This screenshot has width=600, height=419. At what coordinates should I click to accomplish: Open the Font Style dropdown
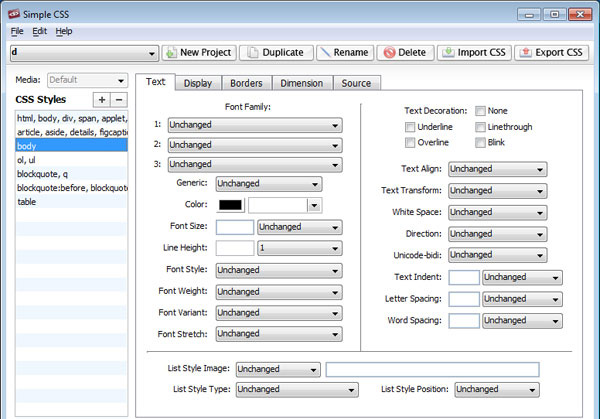tap(279, 271)
